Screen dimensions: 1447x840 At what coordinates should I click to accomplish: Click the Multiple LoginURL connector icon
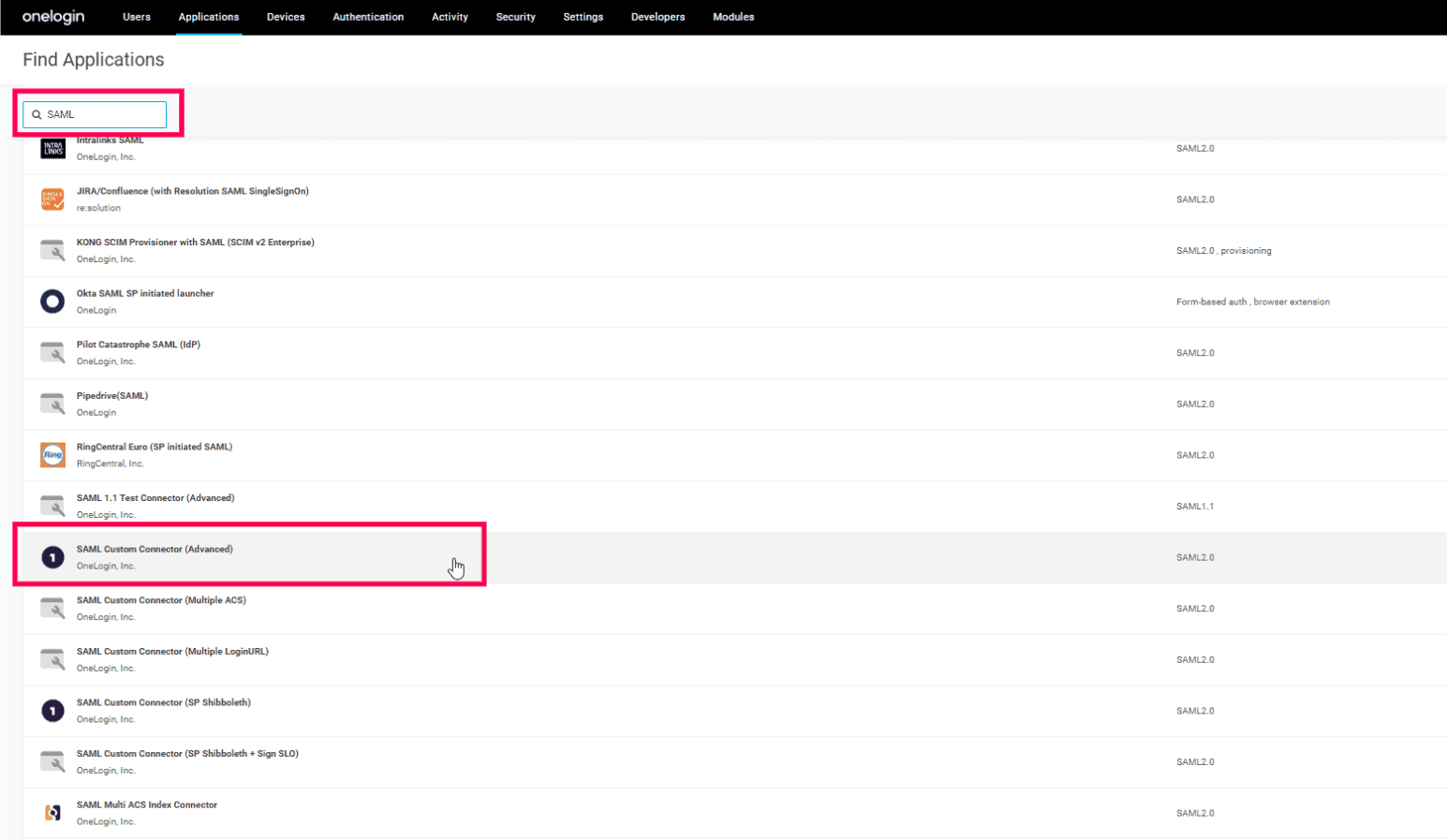click(x=52, y=659)
